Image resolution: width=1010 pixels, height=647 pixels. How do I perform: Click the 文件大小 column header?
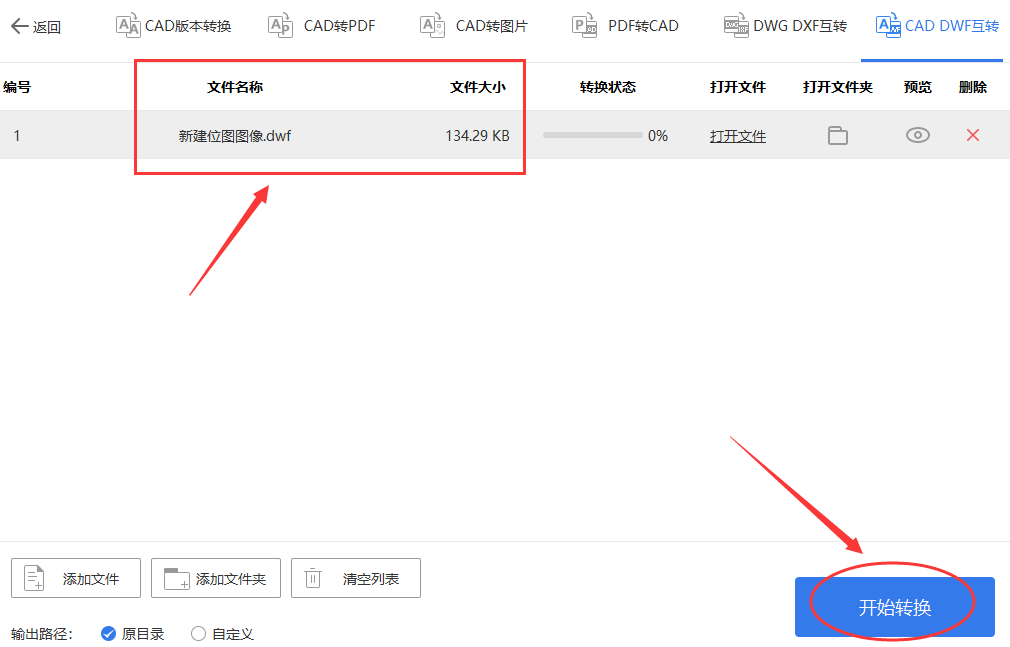477,87
